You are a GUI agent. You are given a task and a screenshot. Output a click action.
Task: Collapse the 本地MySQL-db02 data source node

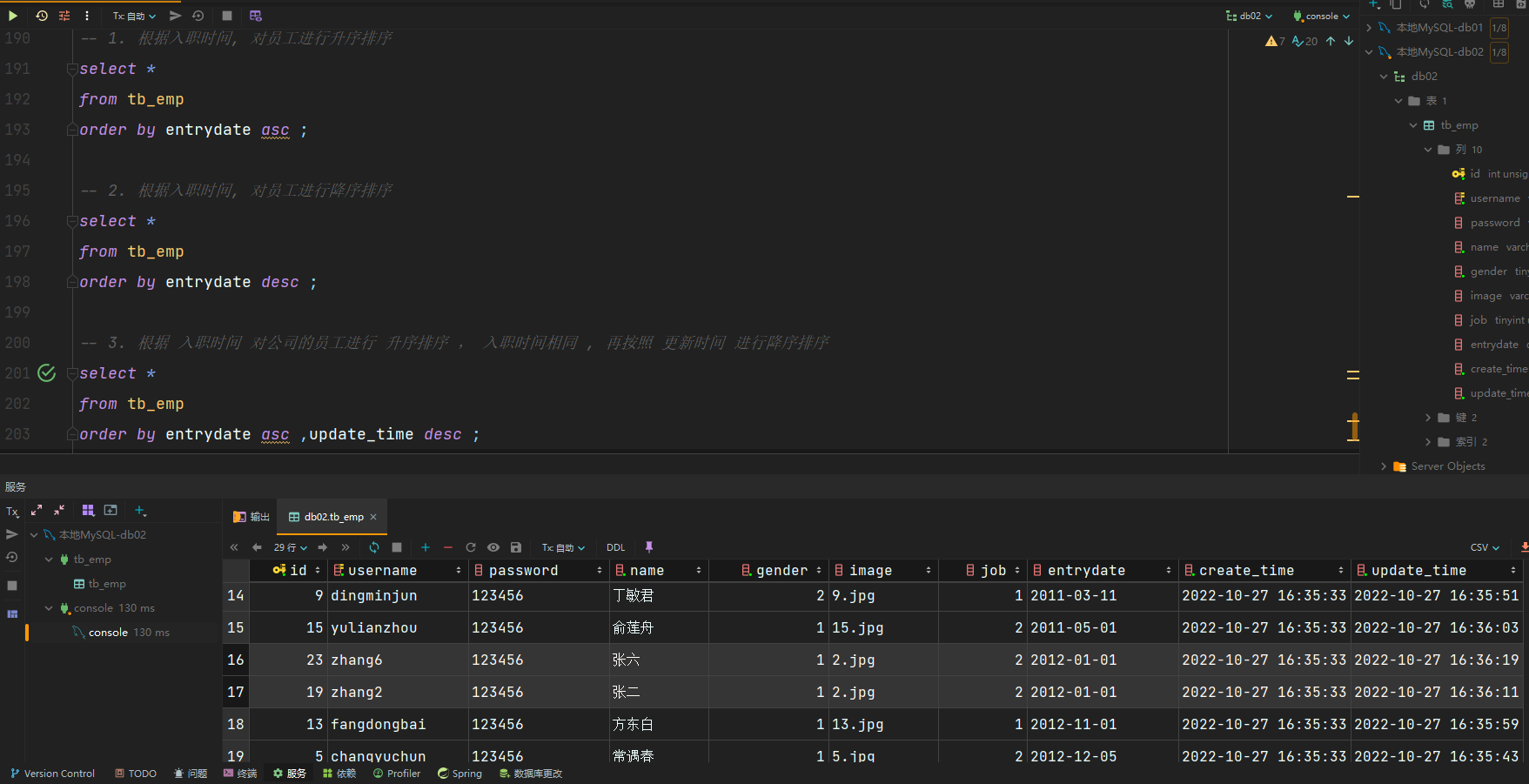coord(1369,52)
